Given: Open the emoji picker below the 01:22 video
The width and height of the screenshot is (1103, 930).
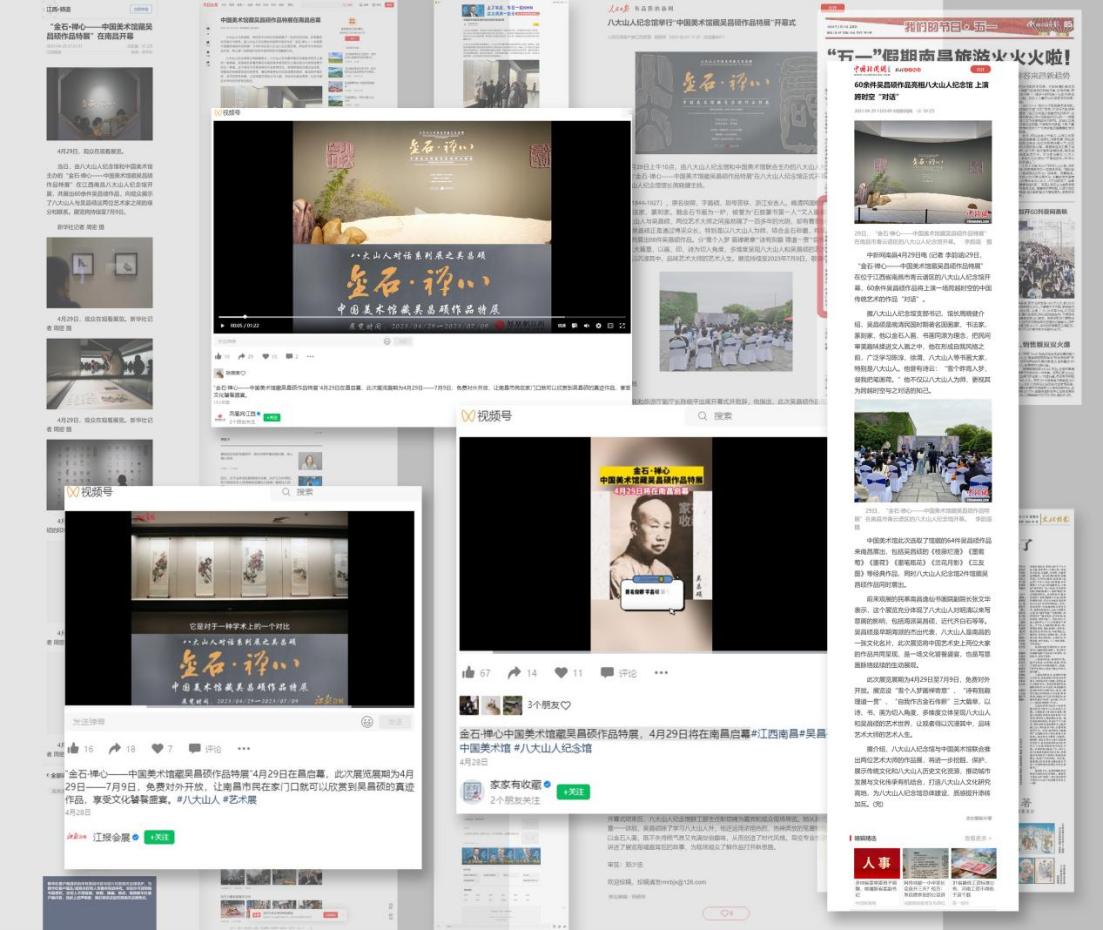Looking at the screenshot, I should point(386,341).
